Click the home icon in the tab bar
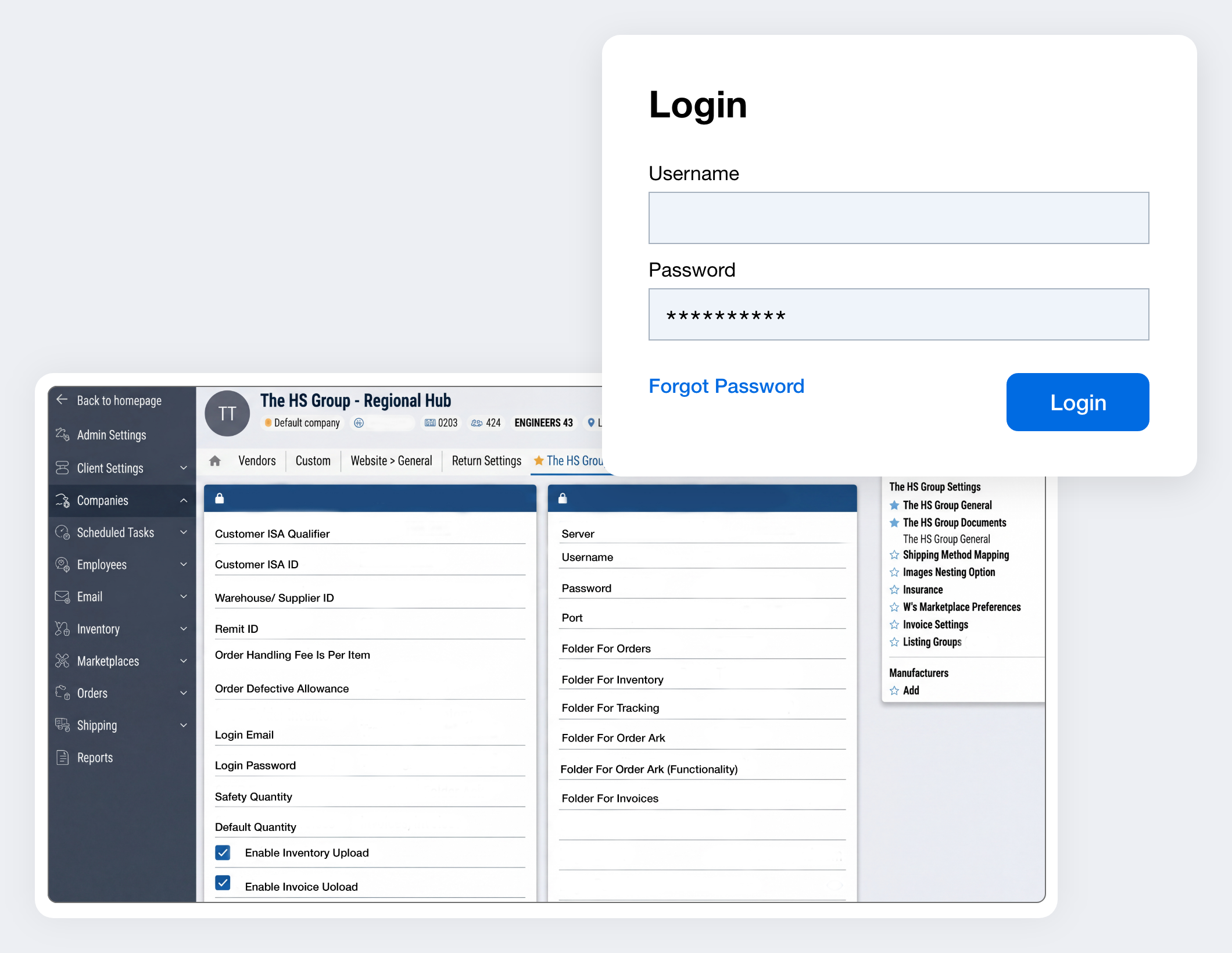This screenshot has width=1232, height=953. (x=215, y=461)
